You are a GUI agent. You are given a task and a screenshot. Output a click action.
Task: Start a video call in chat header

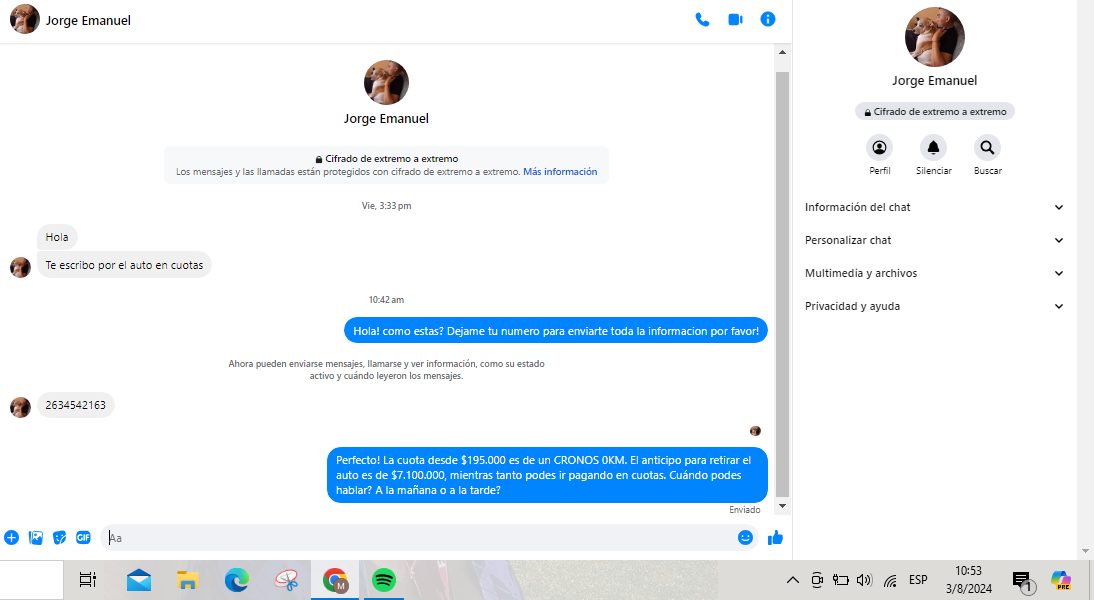(735, 20)
